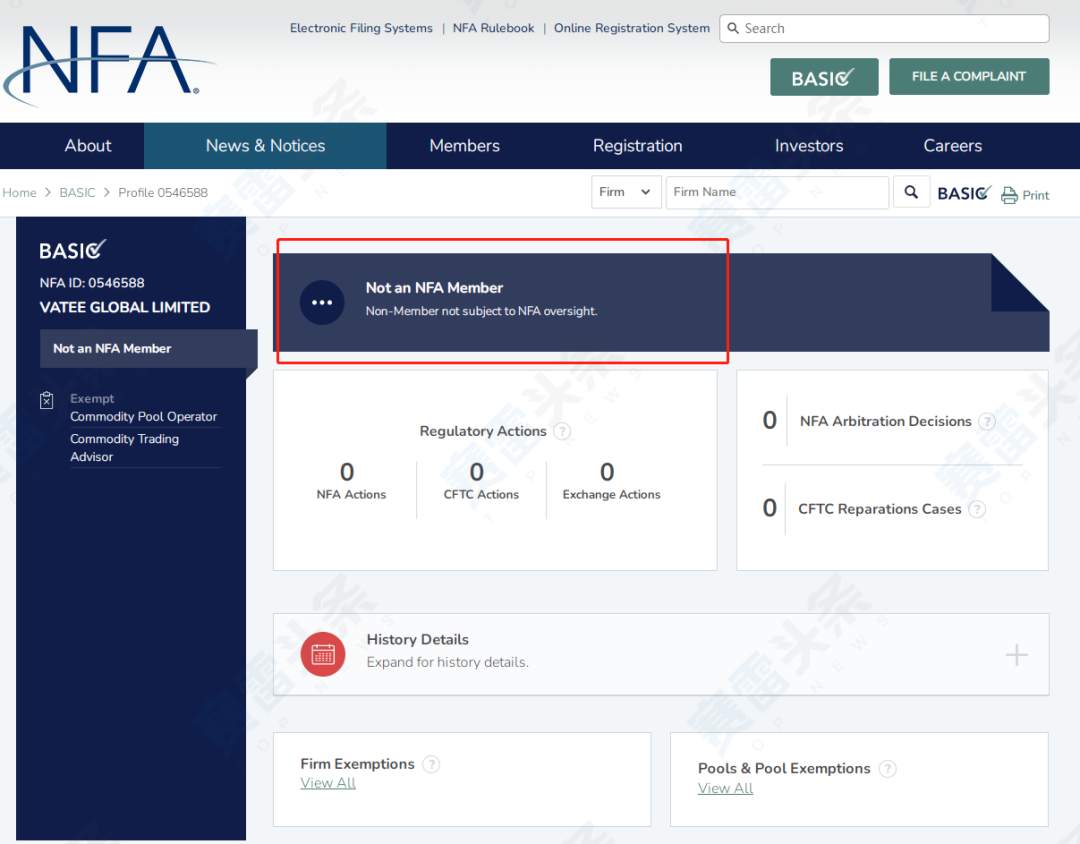The image size is (1080, 844).
Task: Click Commodity Trading Advisor in sidebar
Action: 124,448
